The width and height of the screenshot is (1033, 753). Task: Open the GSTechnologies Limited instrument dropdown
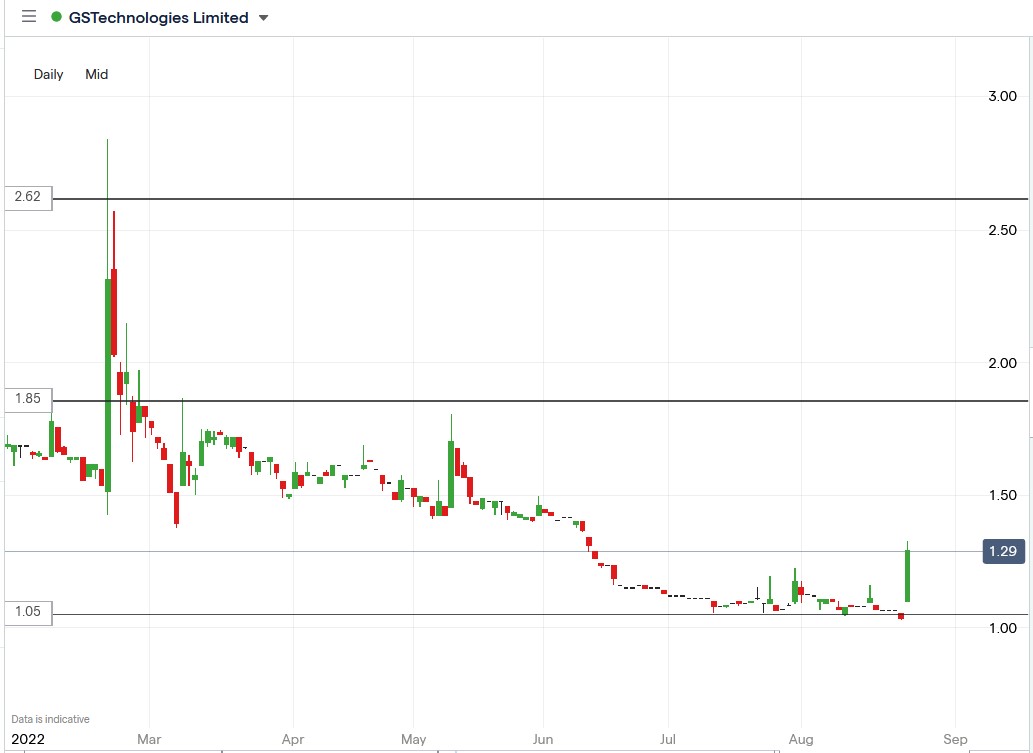(262, 17)
